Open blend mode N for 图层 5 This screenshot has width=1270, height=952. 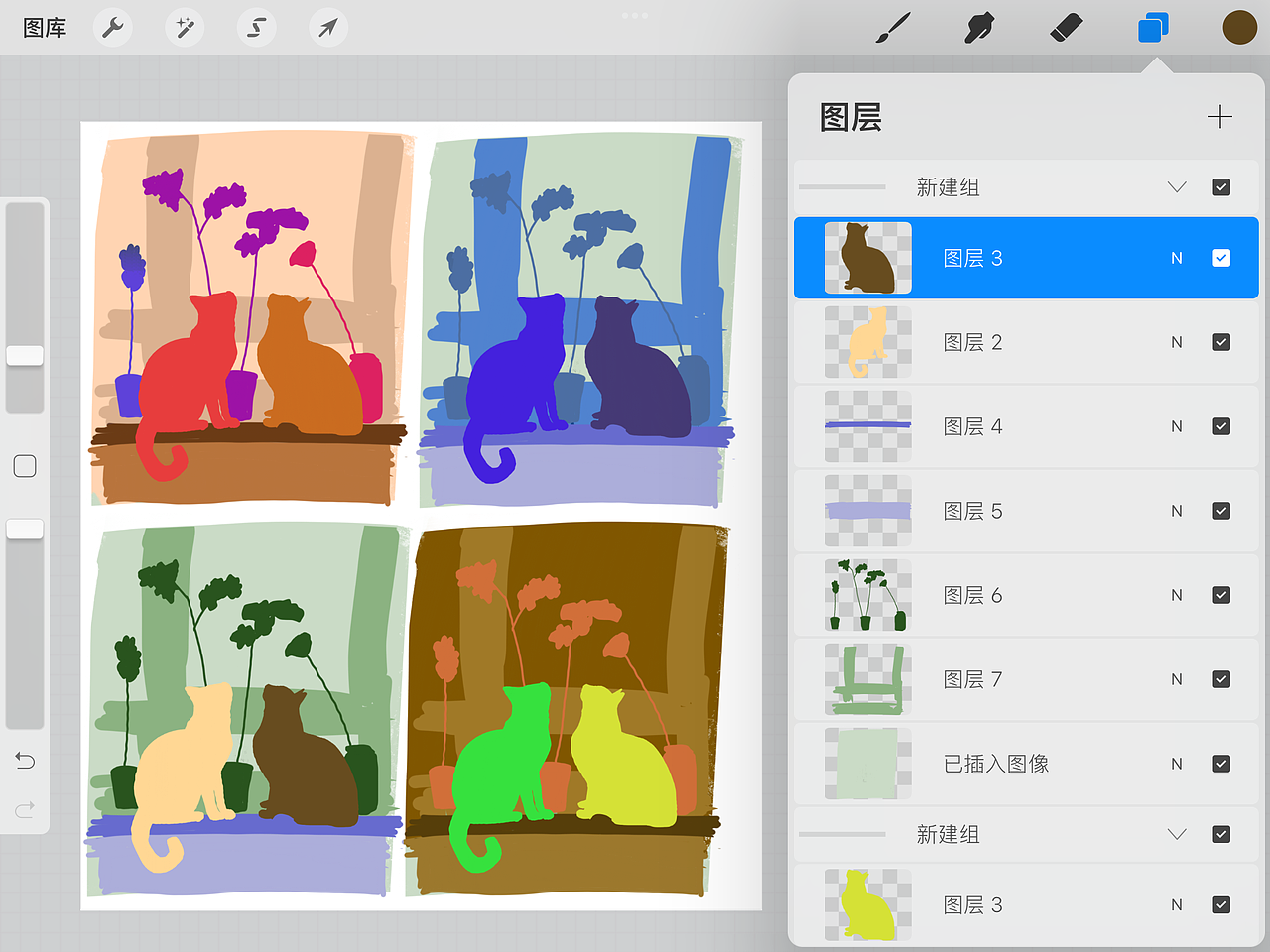click(x=1177, y=511)
